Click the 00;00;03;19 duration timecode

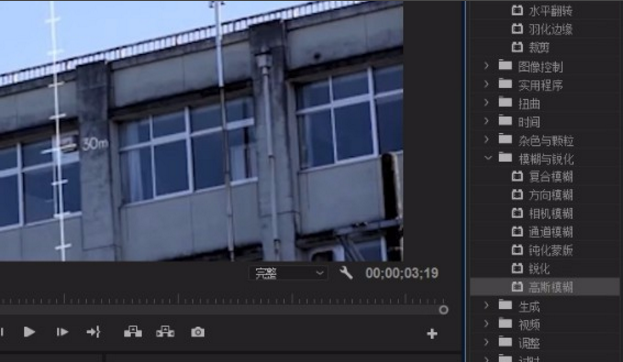pyautogui.click(x=402, y=273)
